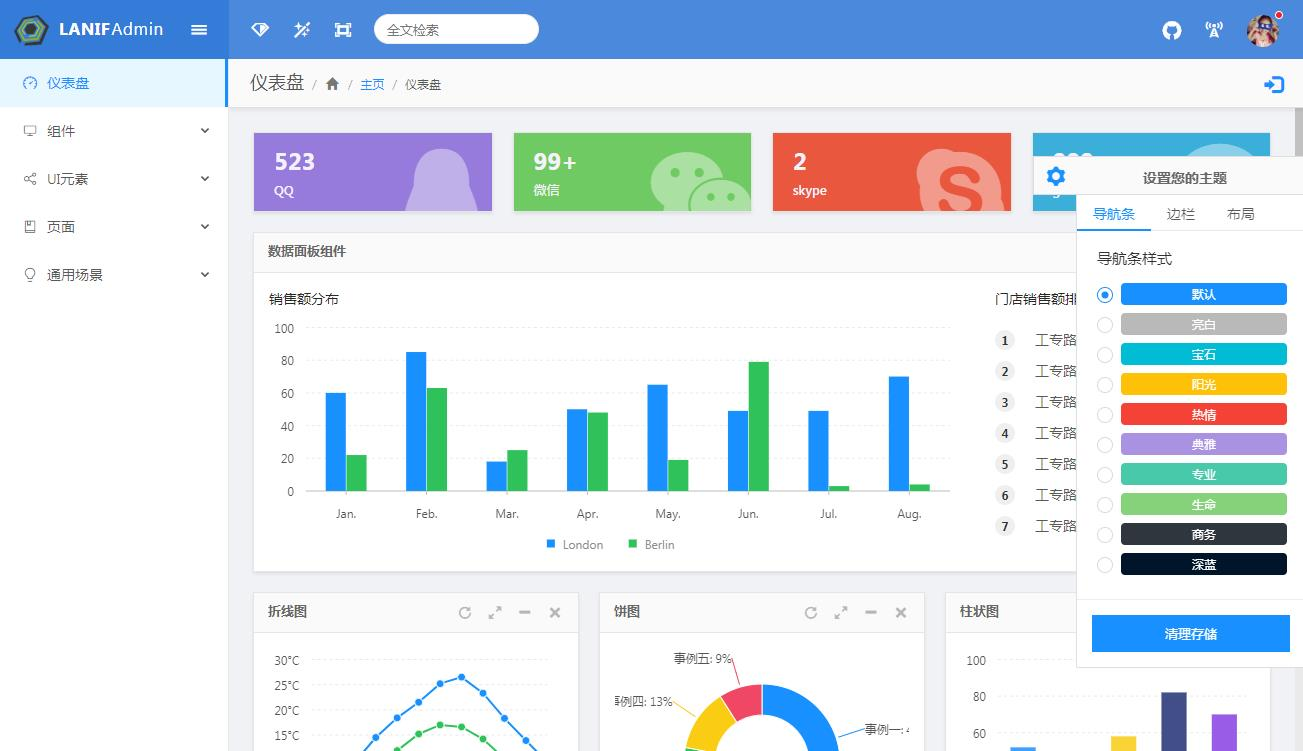Screen dimensions: 1303x751
Task: Expand the 折线图 panel to fullscreen
Action: tap(495, 613)
